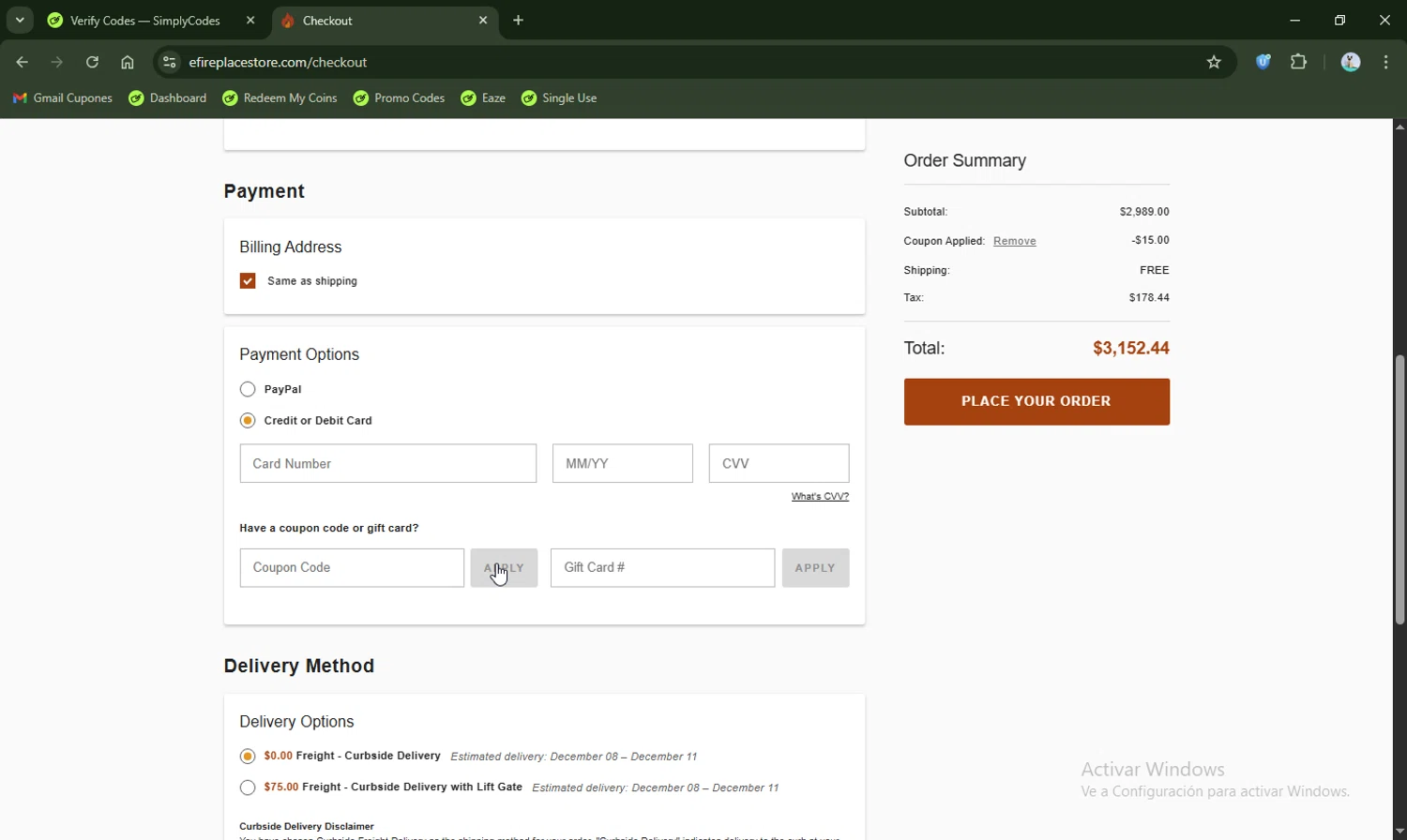Click the page vertical scrollbar thumb
The image size is (1407, 840).
(1399, 489)
